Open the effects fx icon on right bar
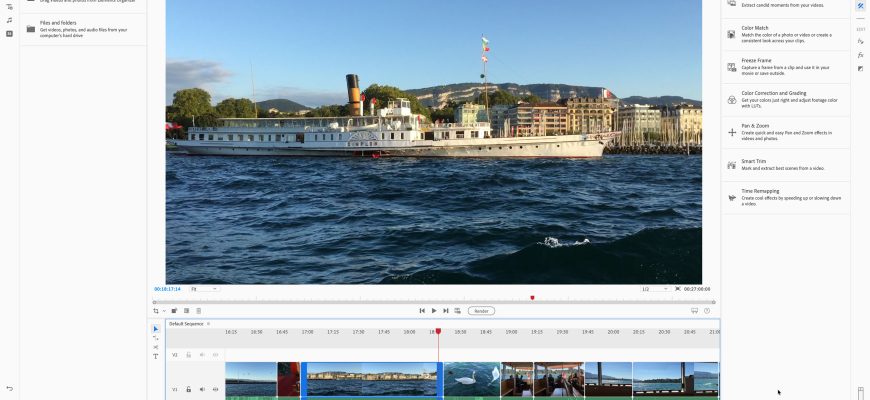Image resolution: width=870 pixels, height=400 pixels. 861,55
